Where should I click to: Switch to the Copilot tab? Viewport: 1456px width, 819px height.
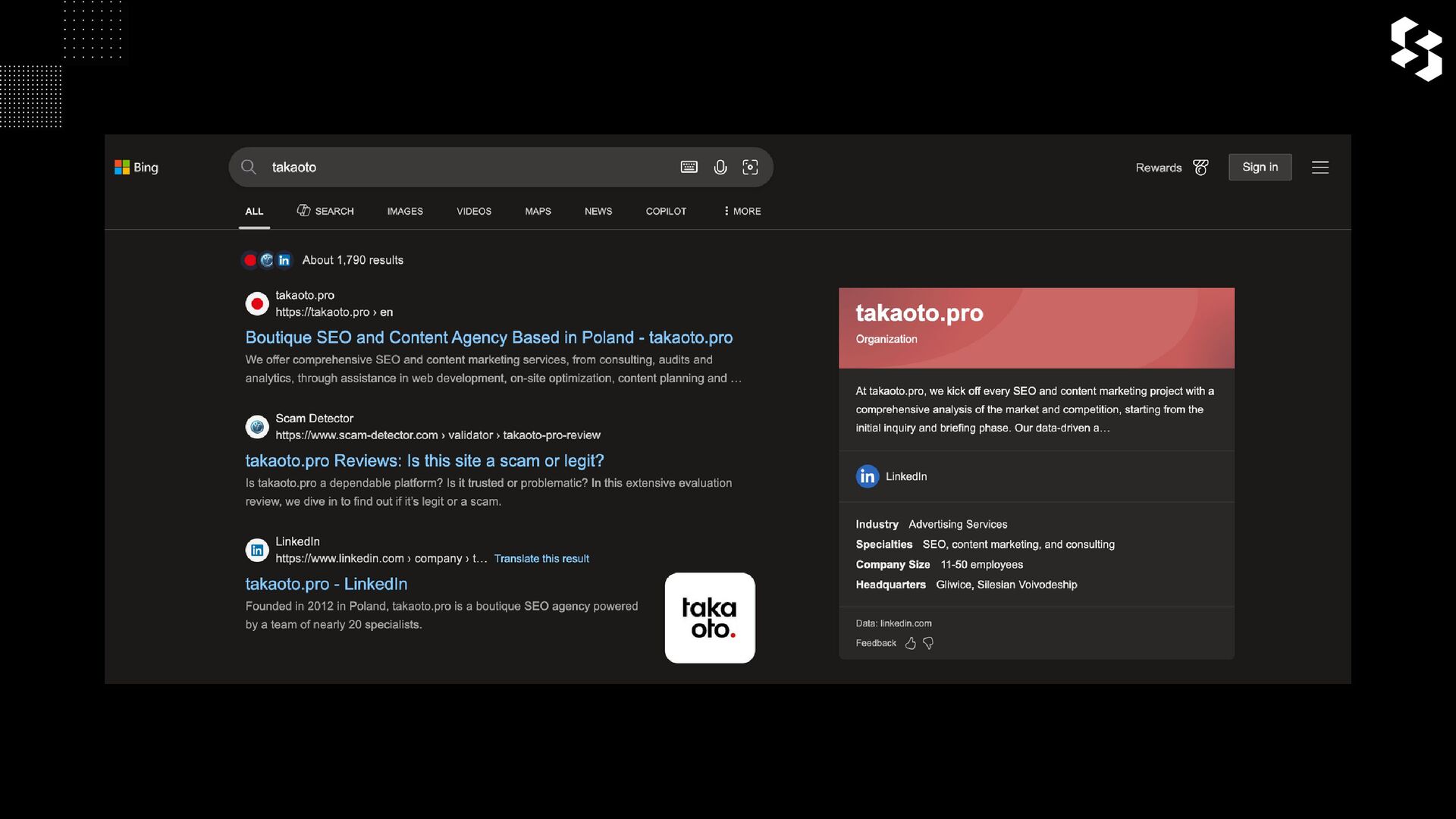pos(666,211)
